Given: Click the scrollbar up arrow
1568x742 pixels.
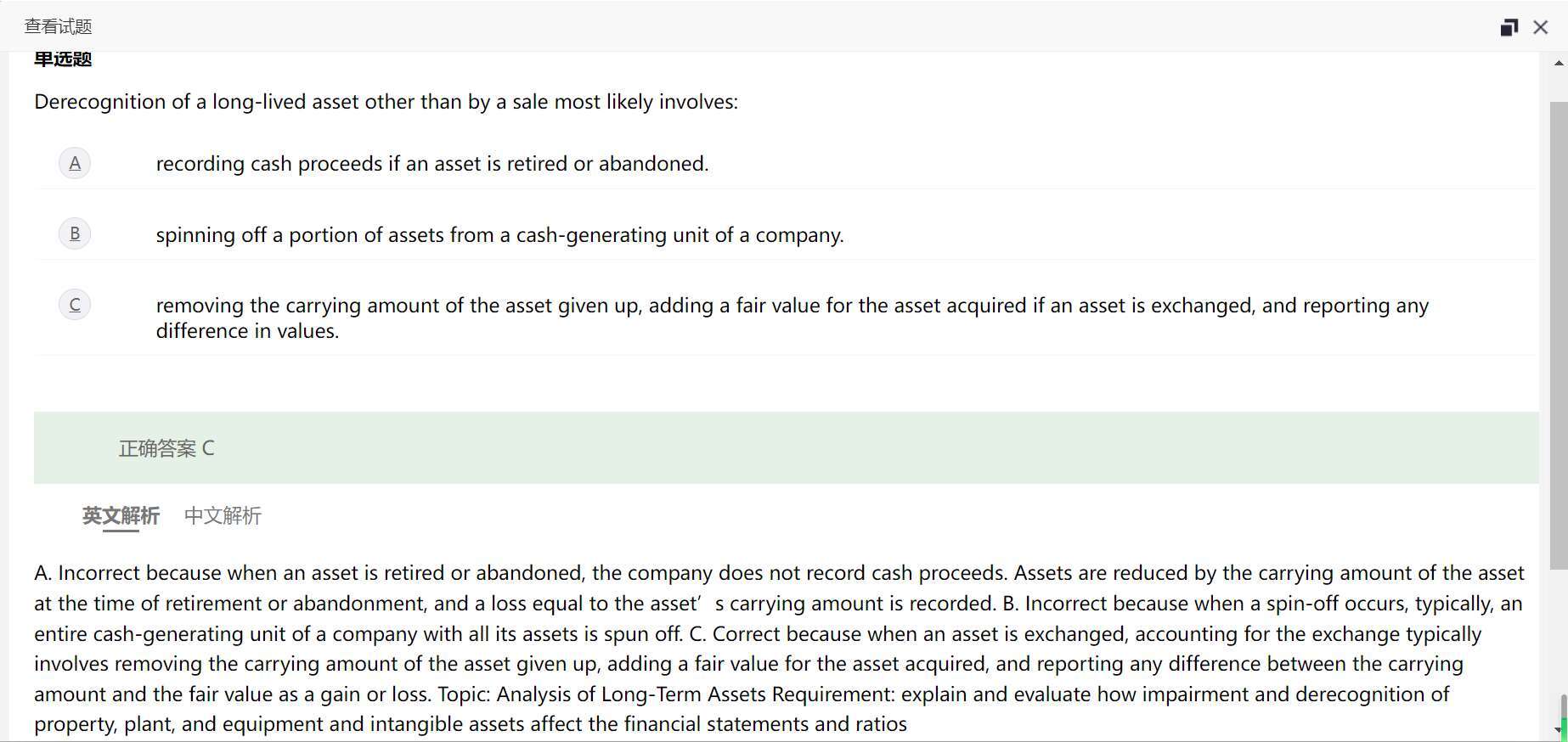Looking at the screenshot, I should tap(1559, 63).
